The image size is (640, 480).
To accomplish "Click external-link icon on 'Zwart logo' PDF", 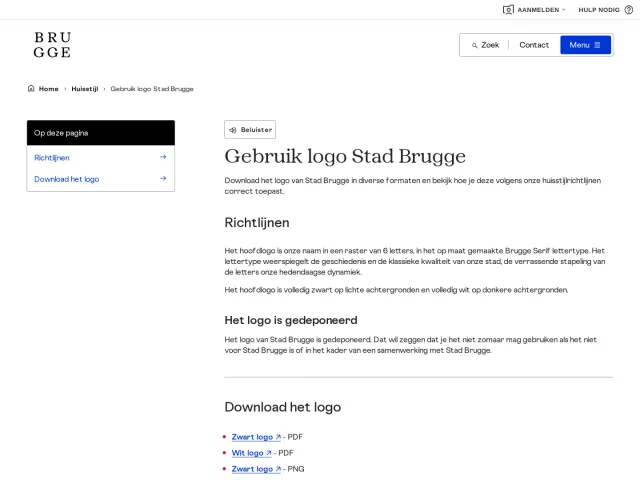I will pyautogui.click(x=278, y=437).
